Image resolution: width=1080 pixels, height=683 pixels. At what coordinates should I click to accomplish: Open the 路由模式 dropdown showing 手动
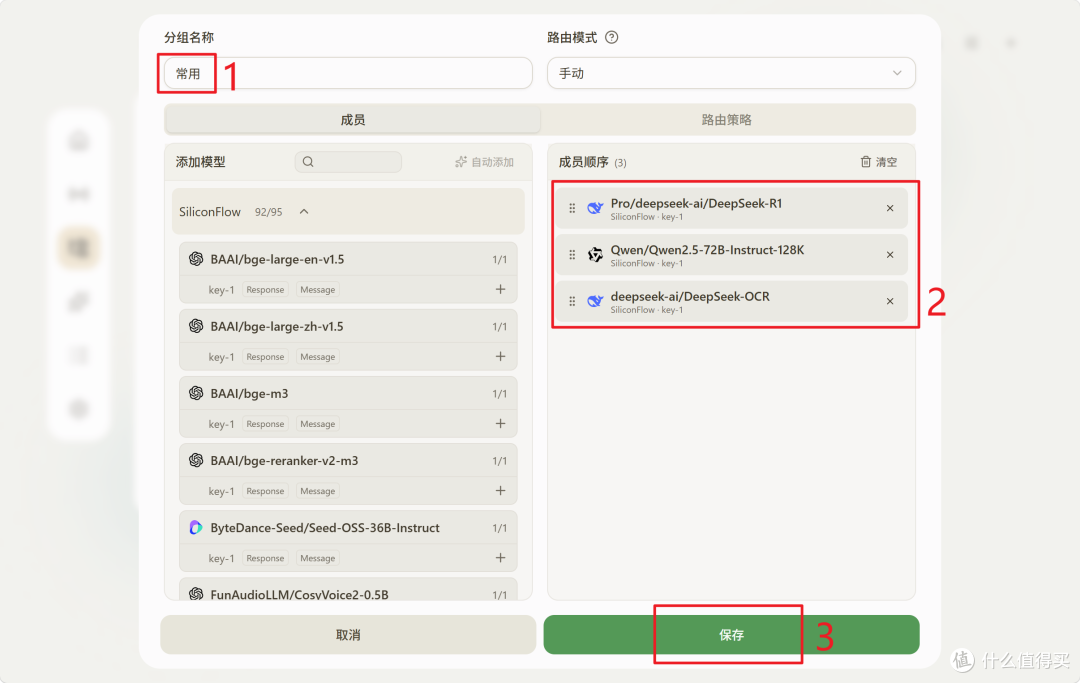click(731, 73)
